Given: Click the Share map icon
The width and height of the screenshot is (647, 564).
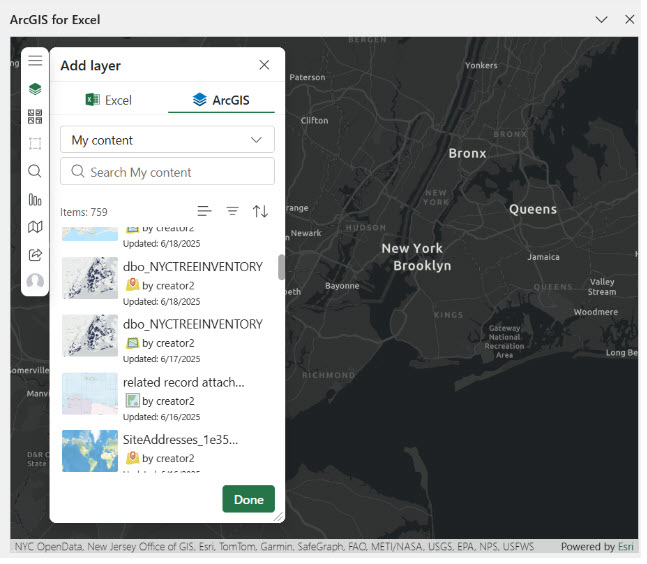Looking at the screenshot, I should coord(35,255).
